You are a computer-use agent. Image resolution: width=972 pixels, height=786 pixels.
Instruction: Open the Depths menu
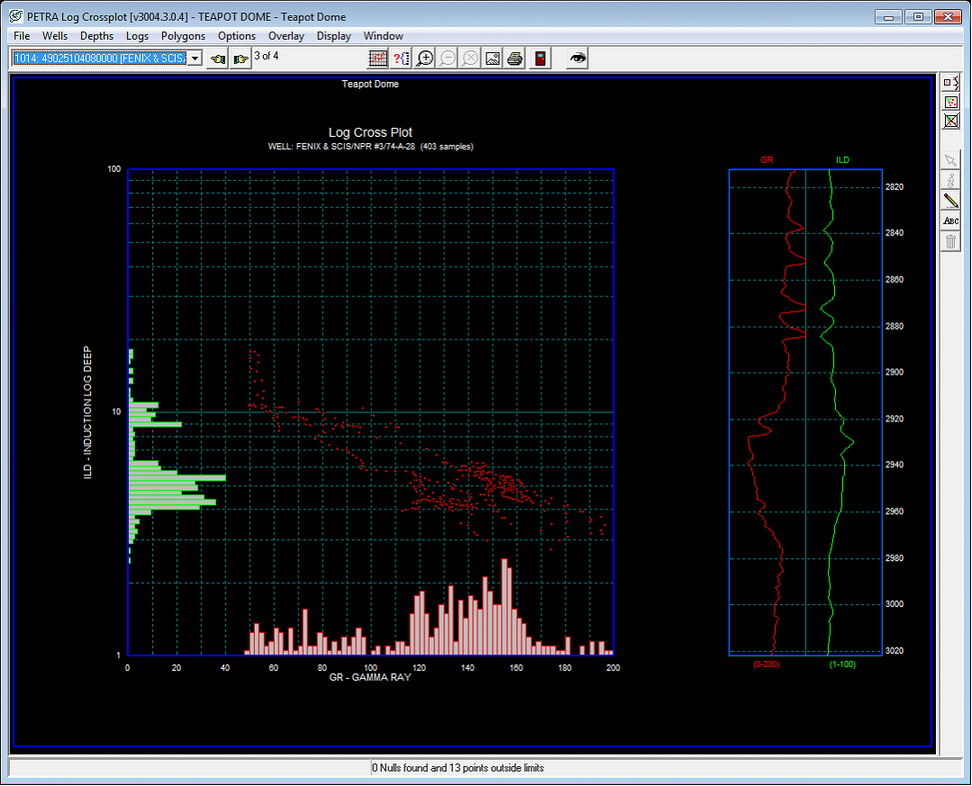point(97,36)
